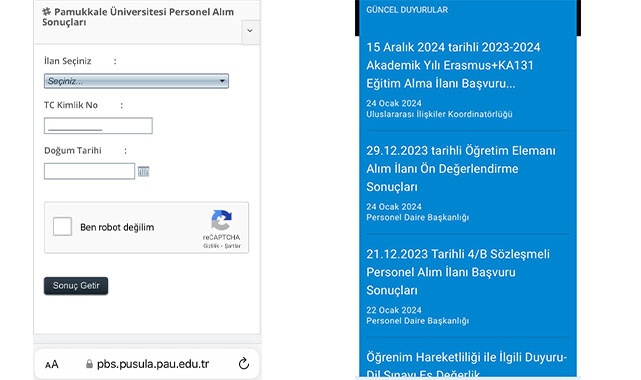641x380 pixels.
Task: Open the reCAPTCHA Şartlar link
Action: point(233,246)
